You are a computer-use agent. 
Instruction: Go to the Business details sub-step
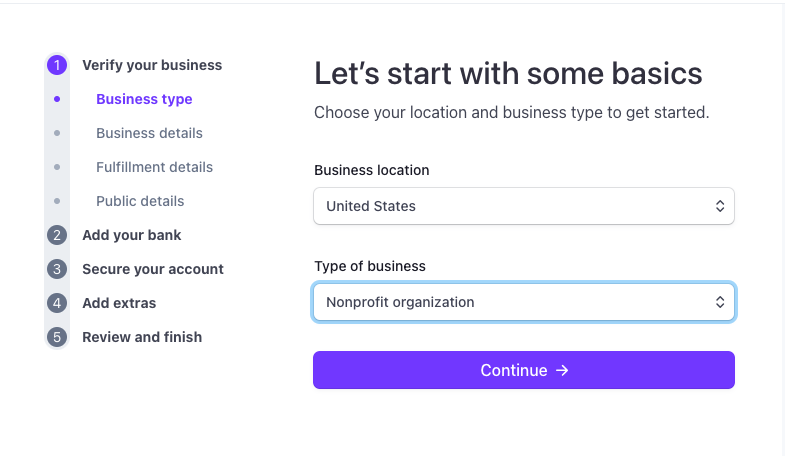point(149,133)
